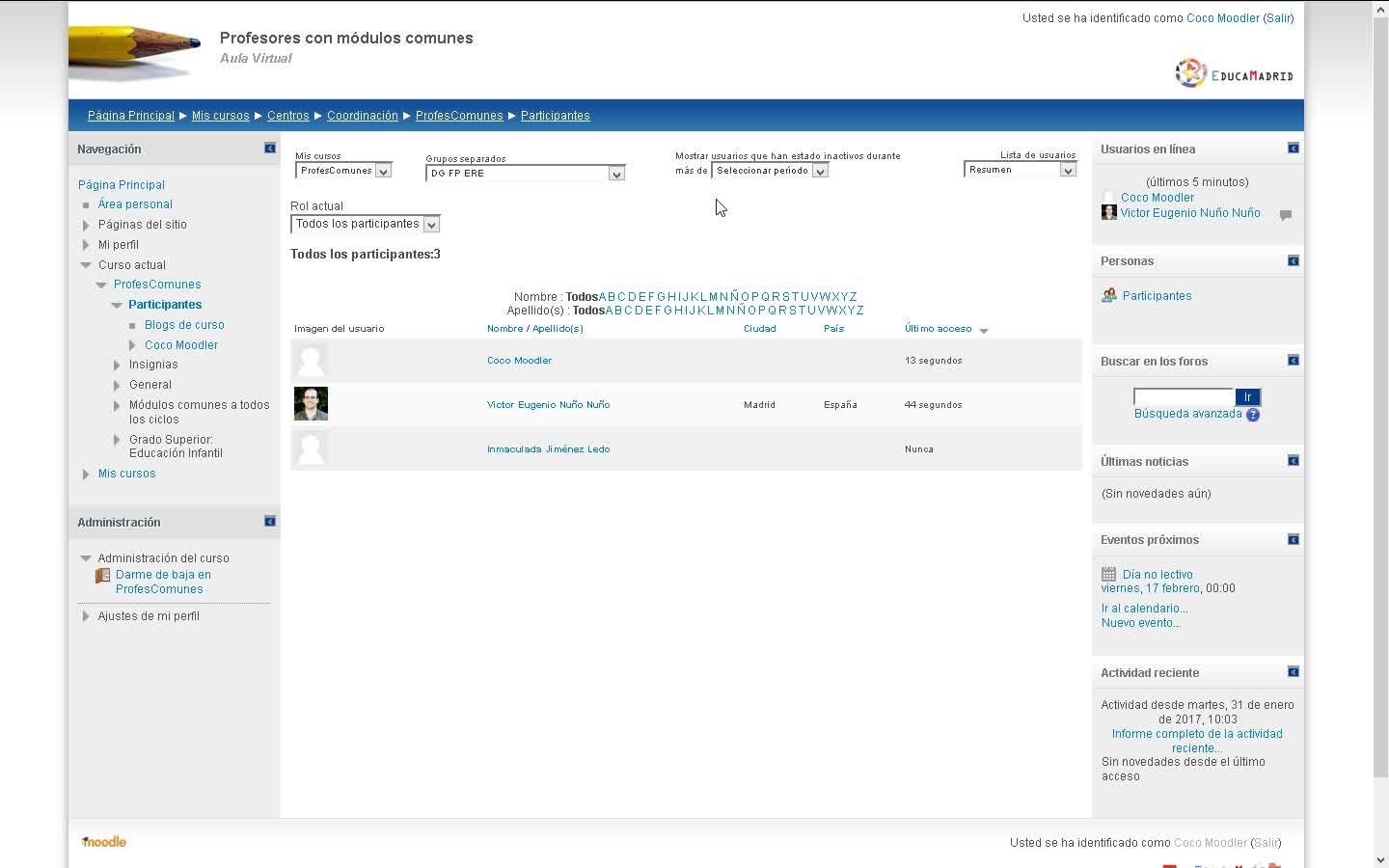
Task: Click the EducaMadrid logo
Action: 1234,73
